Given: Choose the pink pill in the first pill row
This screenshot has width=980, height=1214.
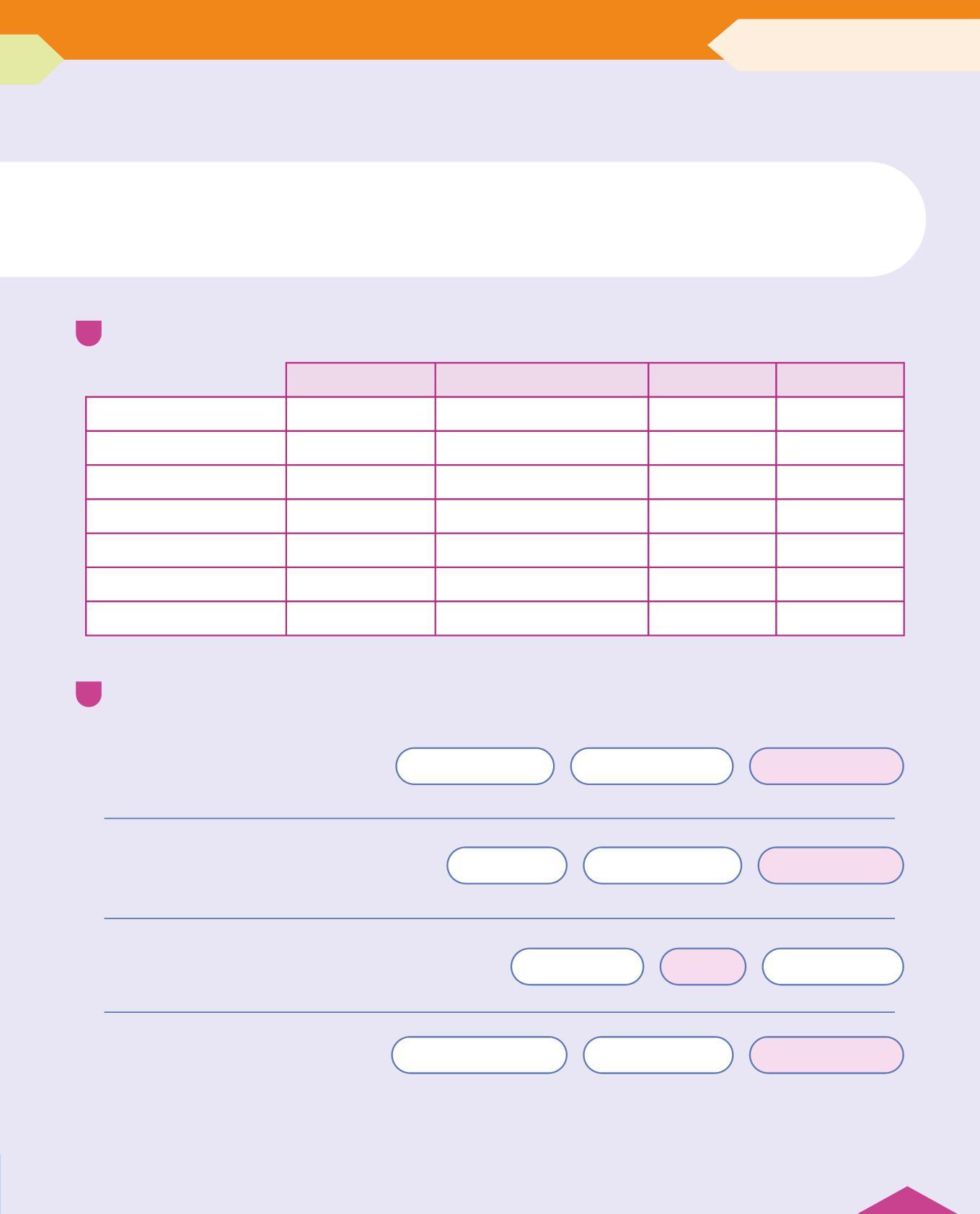Looking at the screenshot, I should (x=826, y=766).
